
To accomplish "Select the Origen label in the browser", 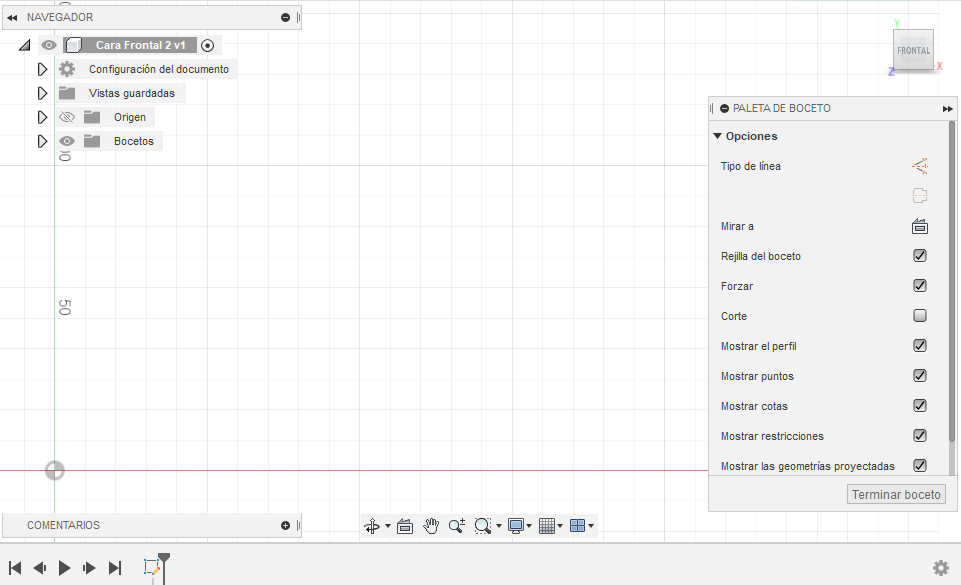I will click(130, 117).
